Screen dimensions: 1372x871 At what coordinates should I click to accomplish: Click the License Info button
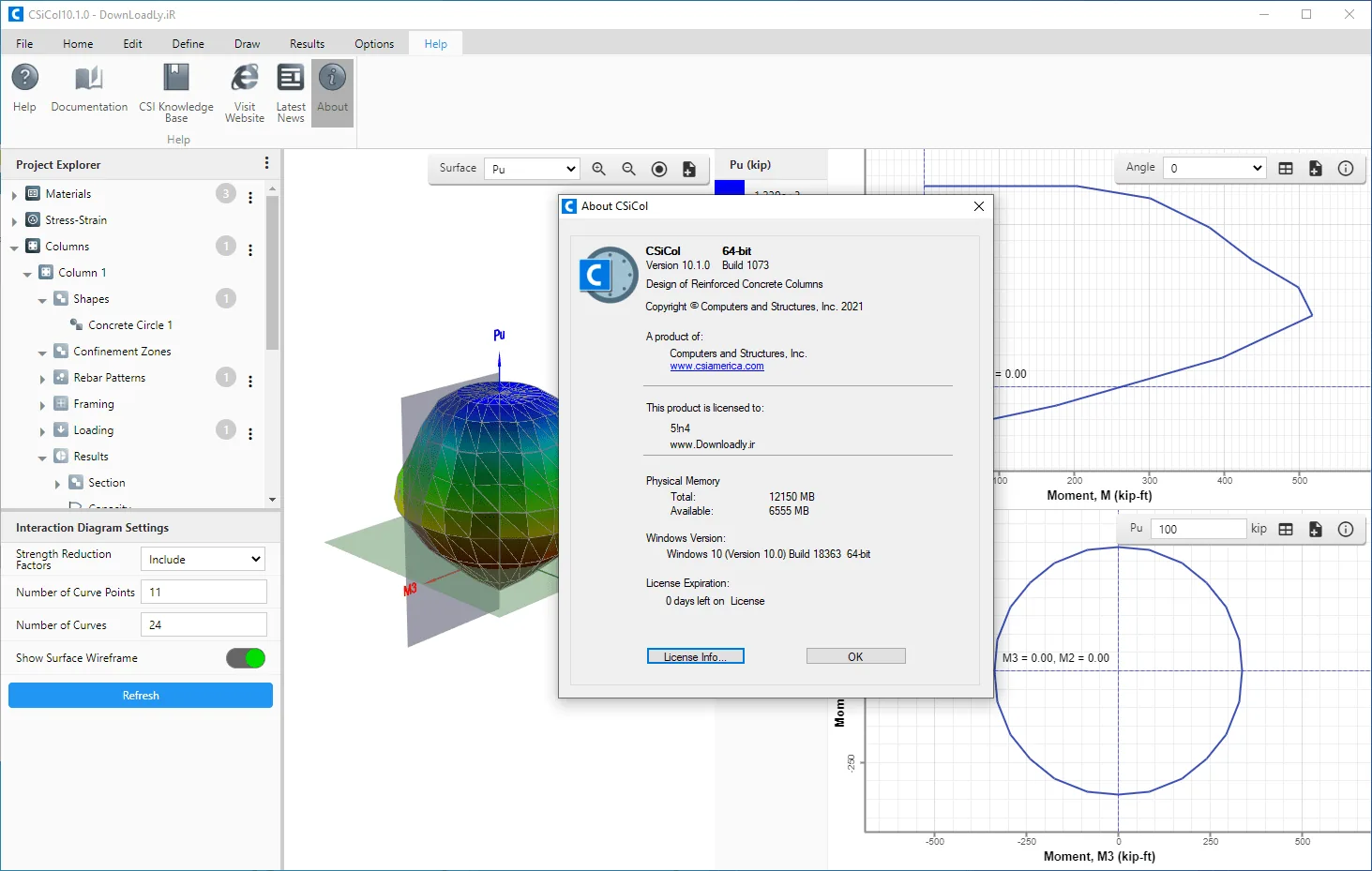pos(695,656)
